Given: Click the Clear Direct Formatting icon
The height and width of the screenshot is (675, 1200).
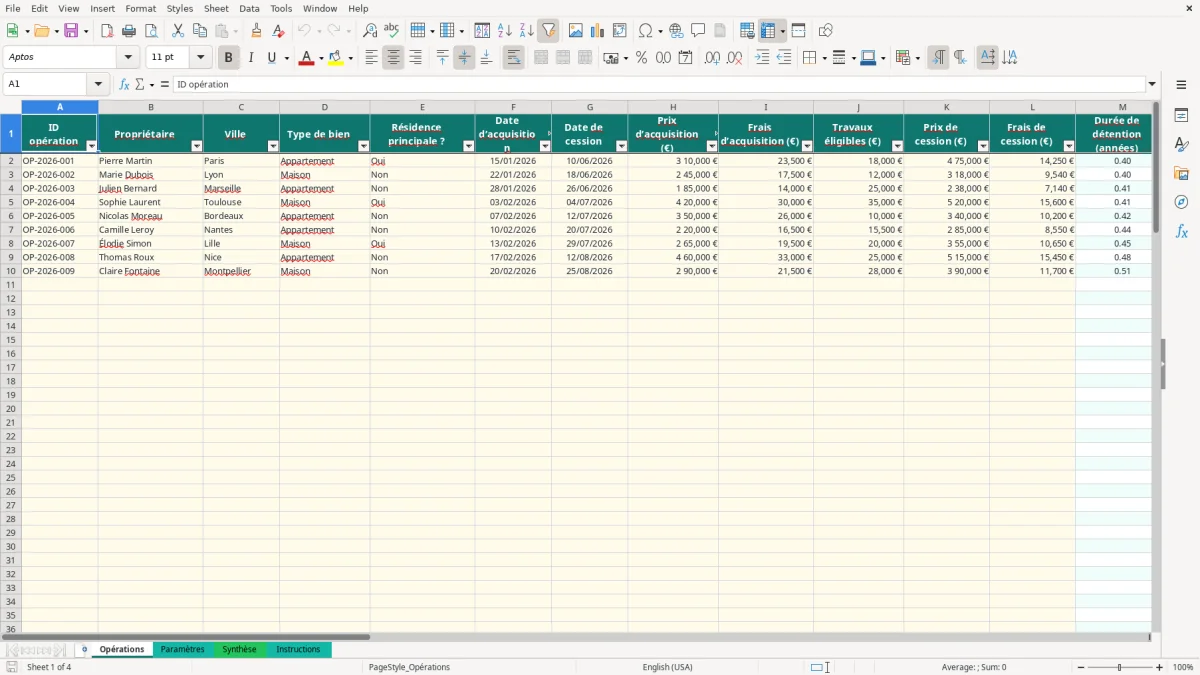Looking at the screenshot, I should [x=279, y=31].
